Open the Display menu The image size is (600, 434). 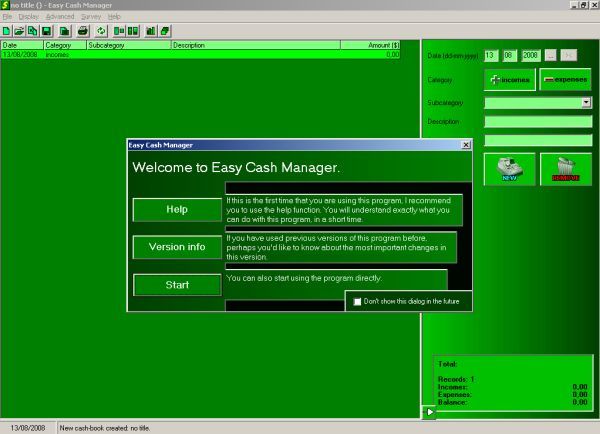29,16
